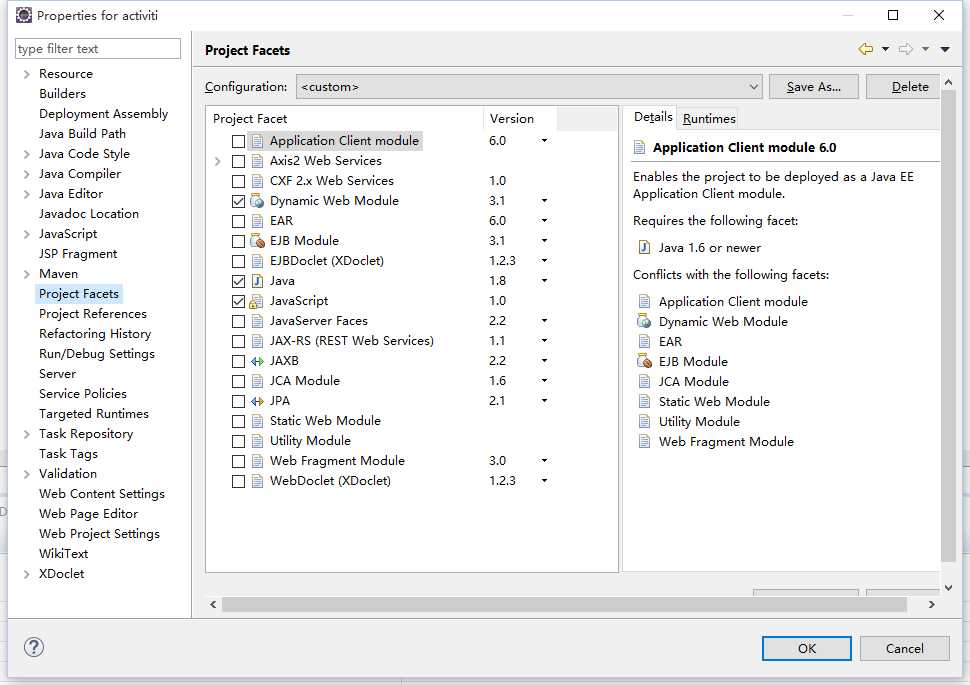
Task: Open back history dropdown arrow
Action: tap(885, 49)
